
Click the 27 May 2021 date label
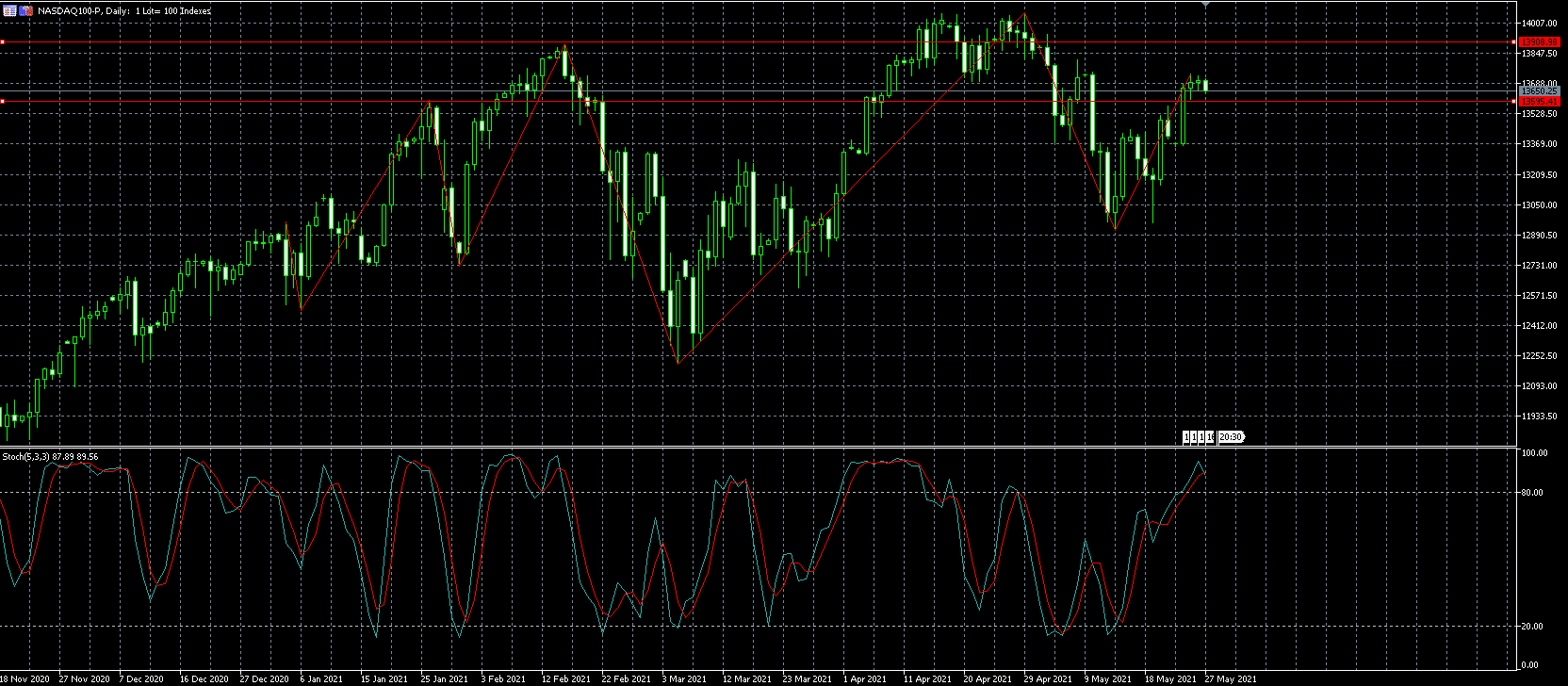click(x=1230, y=678)
